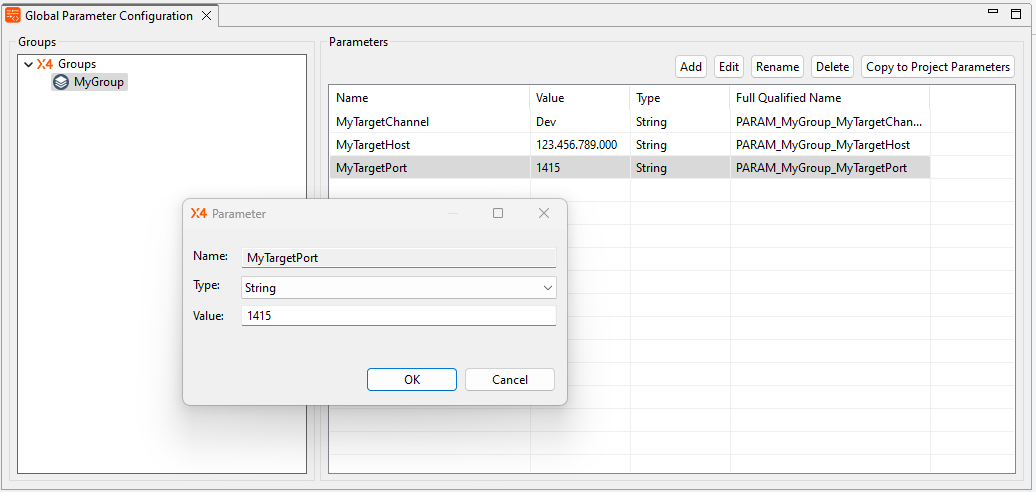Open the Type dropdown in dialog
The height and width of the screenshot is (492, 1036).
pyautogui.click(x=547, y=288)
